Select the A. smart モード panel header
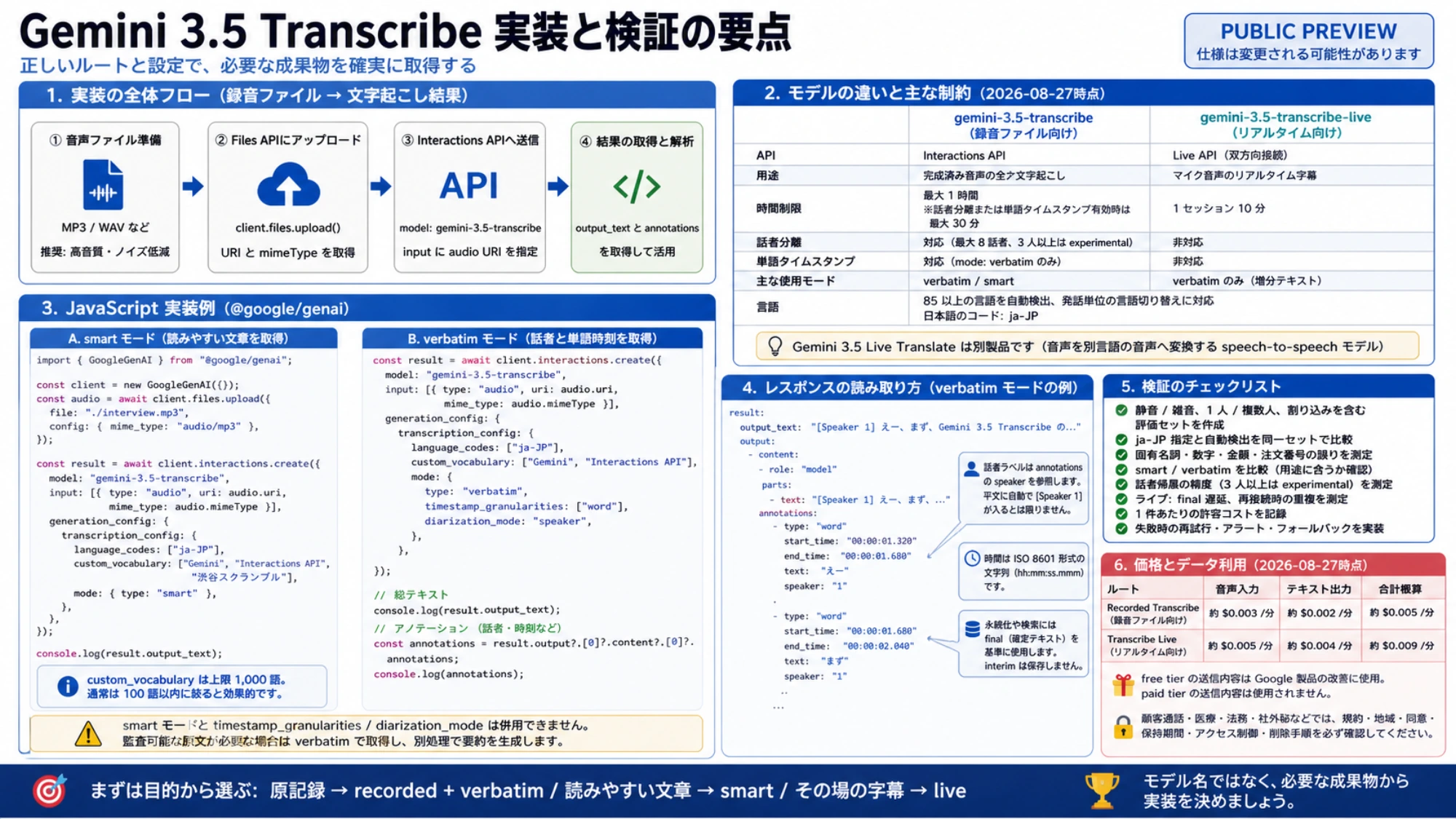The width and height of the screenshot is (1456, 819). (183, 339)
